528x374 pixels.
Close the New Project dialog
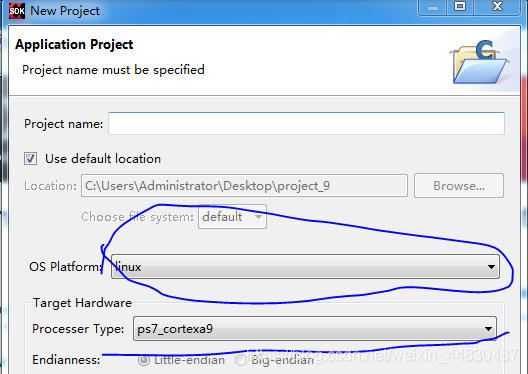497,7
